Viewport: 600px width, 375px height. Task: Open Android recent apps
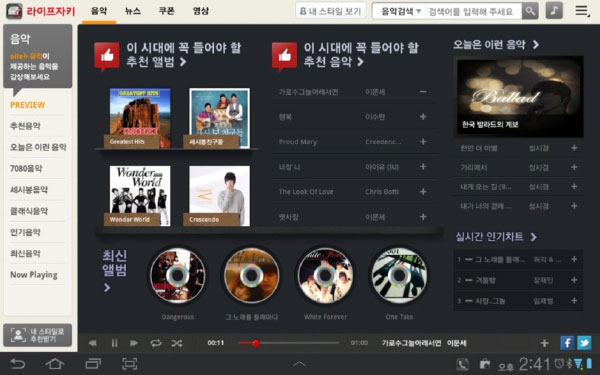93,364
